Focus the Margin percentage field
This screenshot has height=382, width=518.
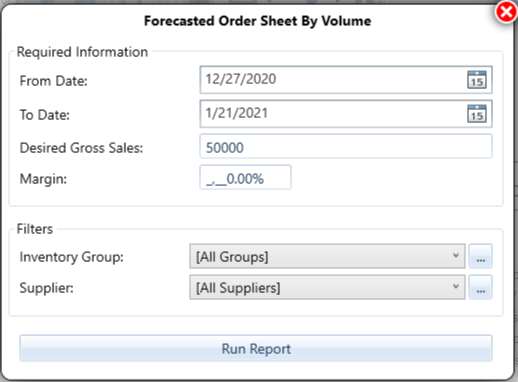coord(245,177)
